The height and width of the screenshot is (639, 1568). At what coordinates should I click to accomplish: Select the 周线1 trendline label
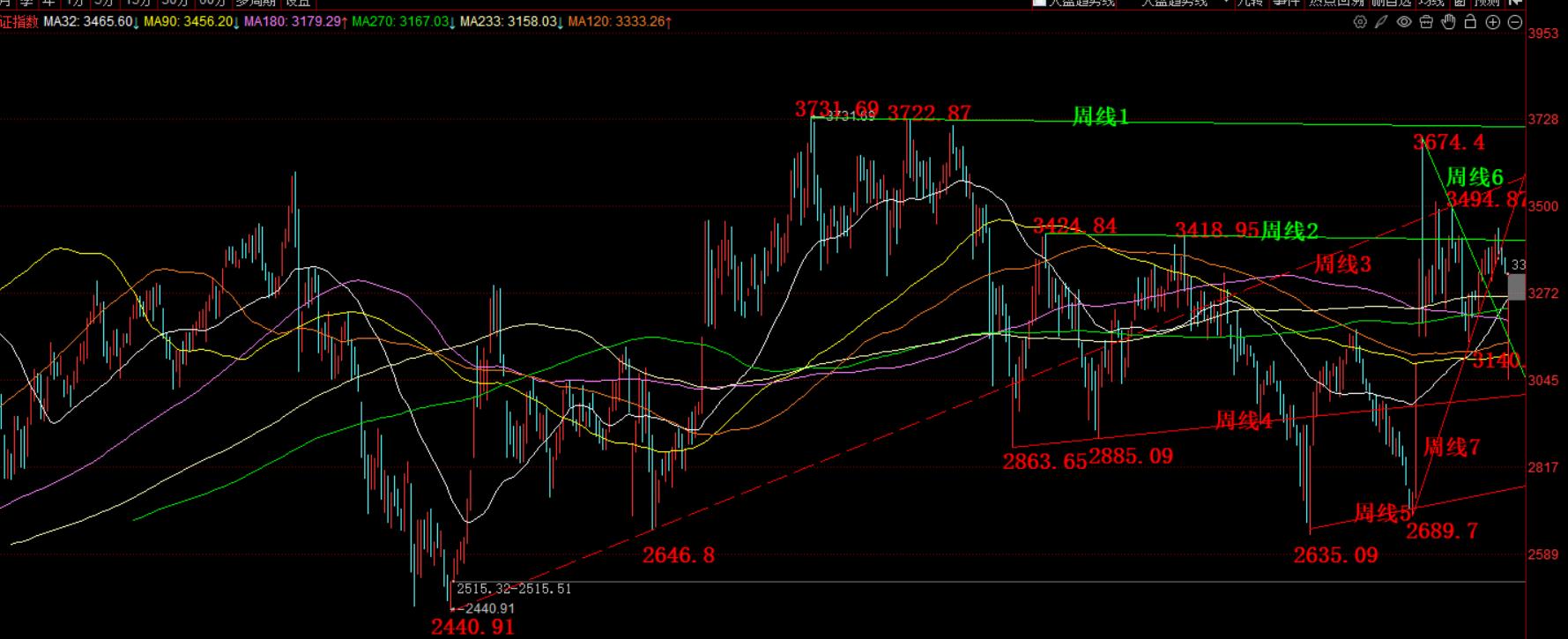point(1100,116)
